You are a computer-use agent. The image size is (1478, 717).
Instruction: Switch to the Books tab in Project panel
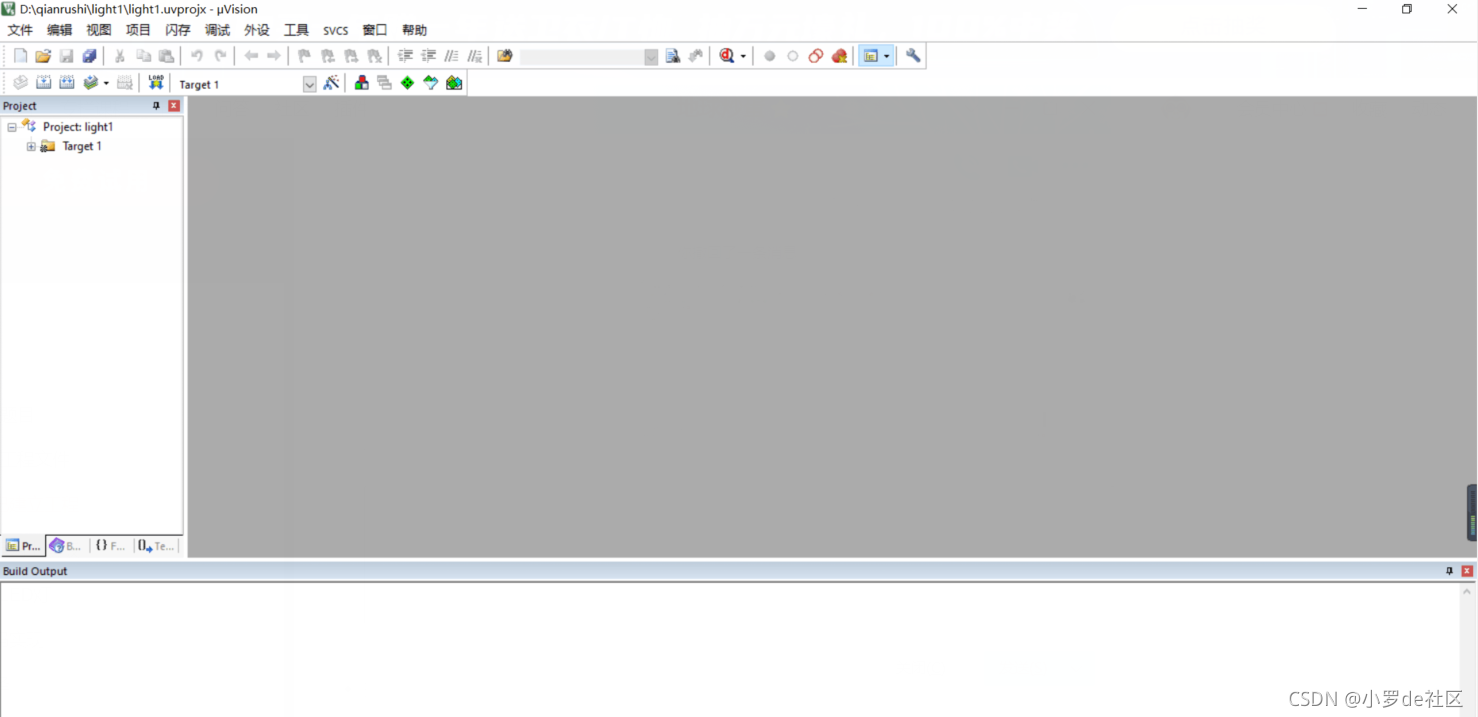(67, 546)
